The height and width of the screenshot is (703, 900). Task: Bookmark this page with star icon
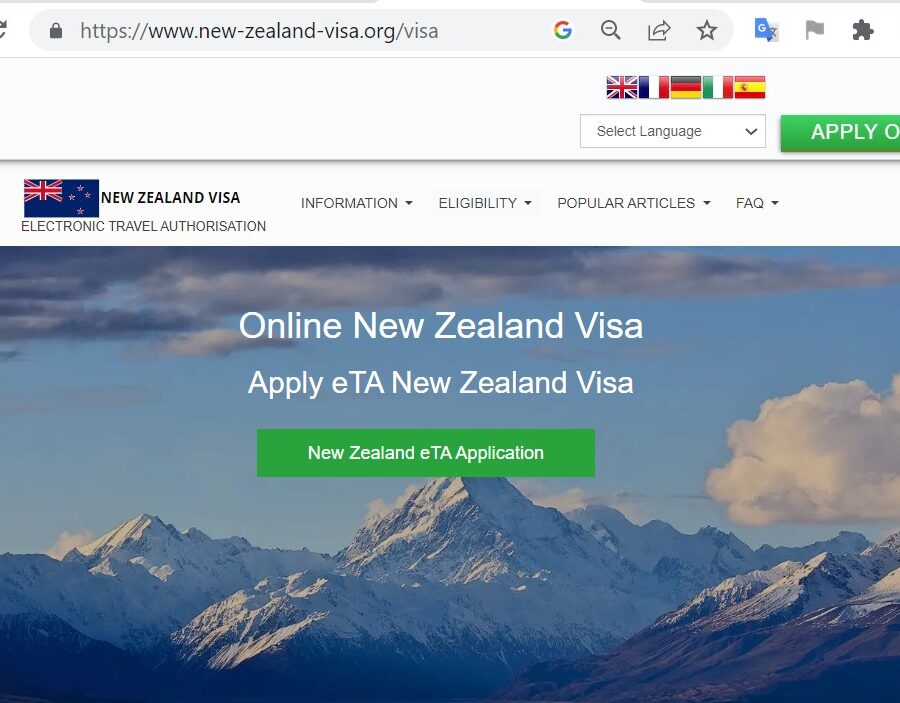point(707,30)
